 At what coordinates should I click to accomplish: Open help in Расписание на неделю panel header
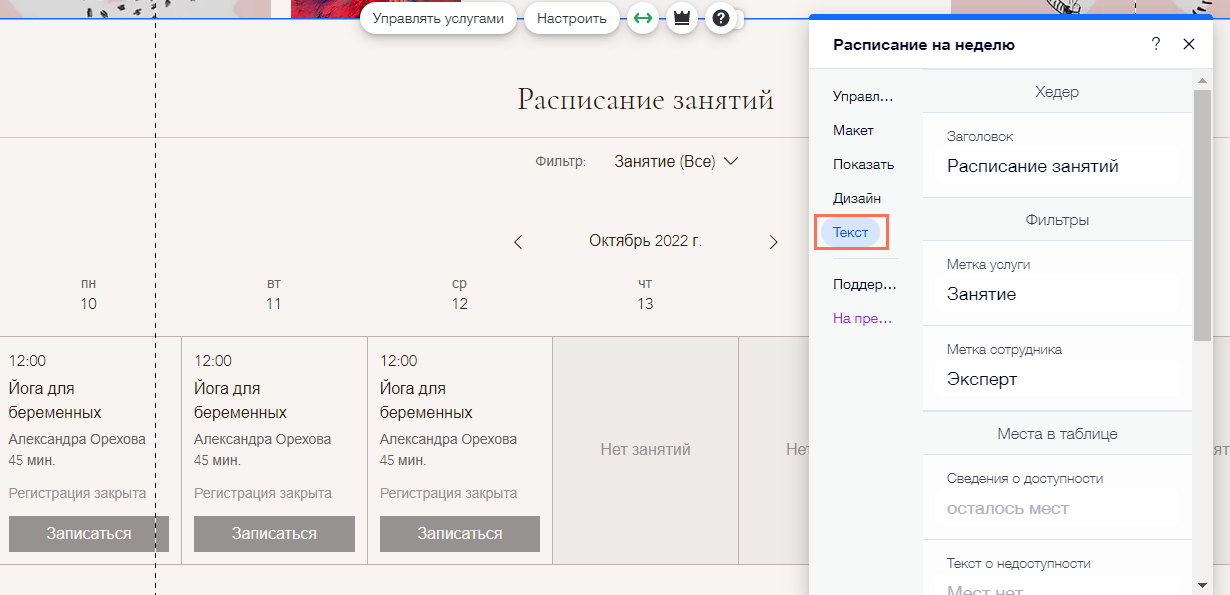click(x=1156, y=44)
